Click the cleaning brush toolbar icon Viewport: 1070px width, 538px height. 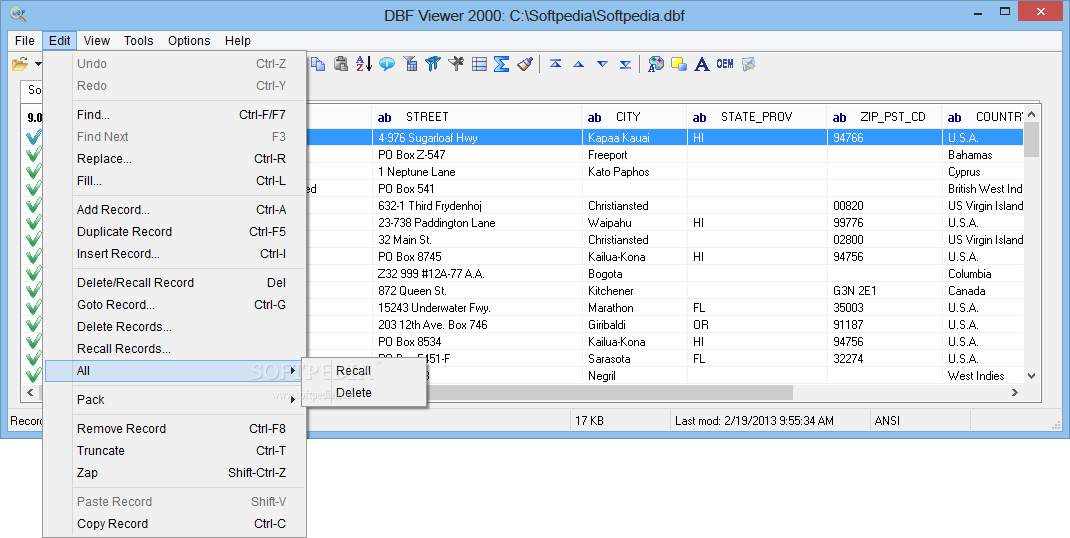[x=525, y=63]
